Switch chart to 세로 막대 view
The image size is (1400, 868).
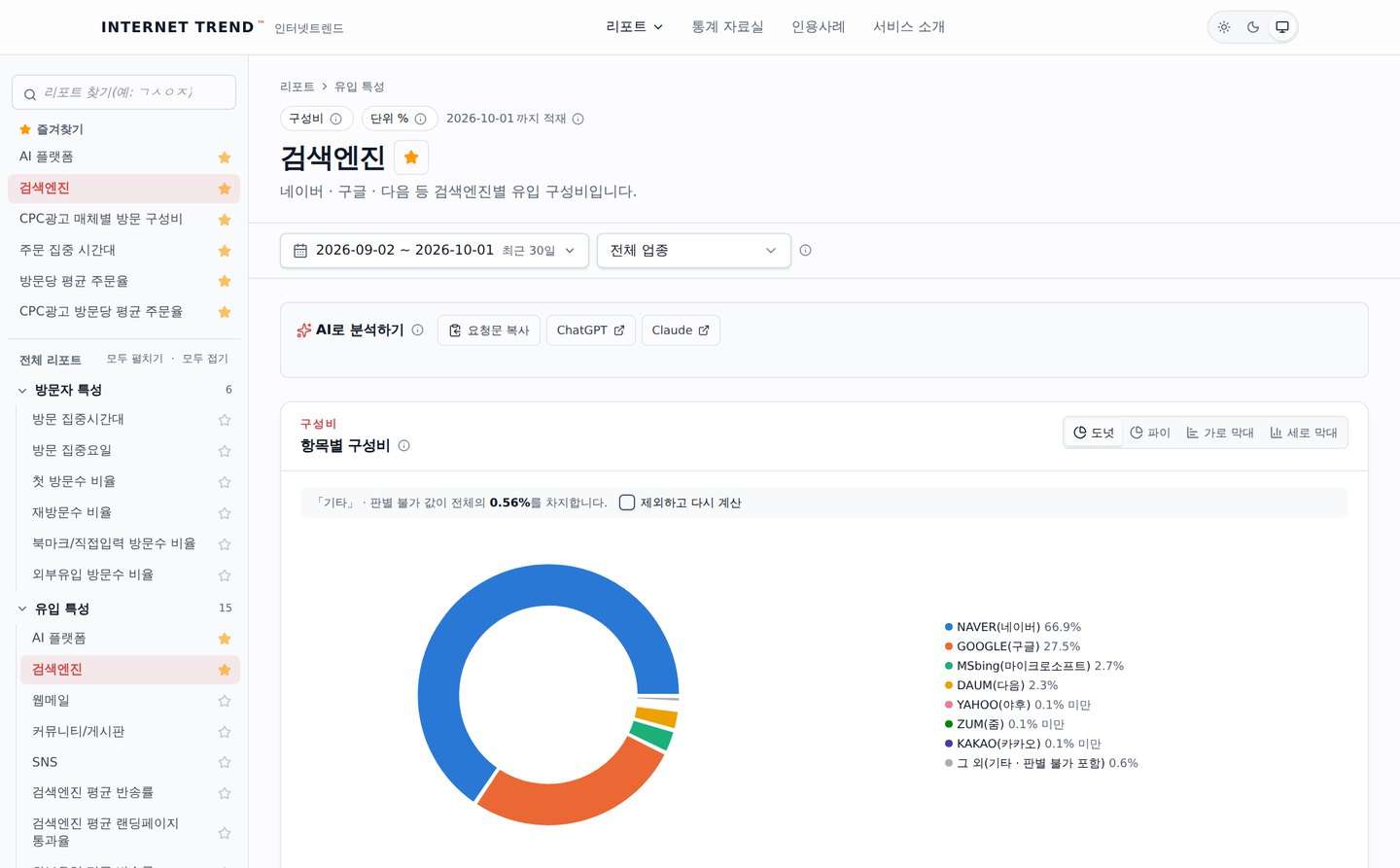(1304, 433)
